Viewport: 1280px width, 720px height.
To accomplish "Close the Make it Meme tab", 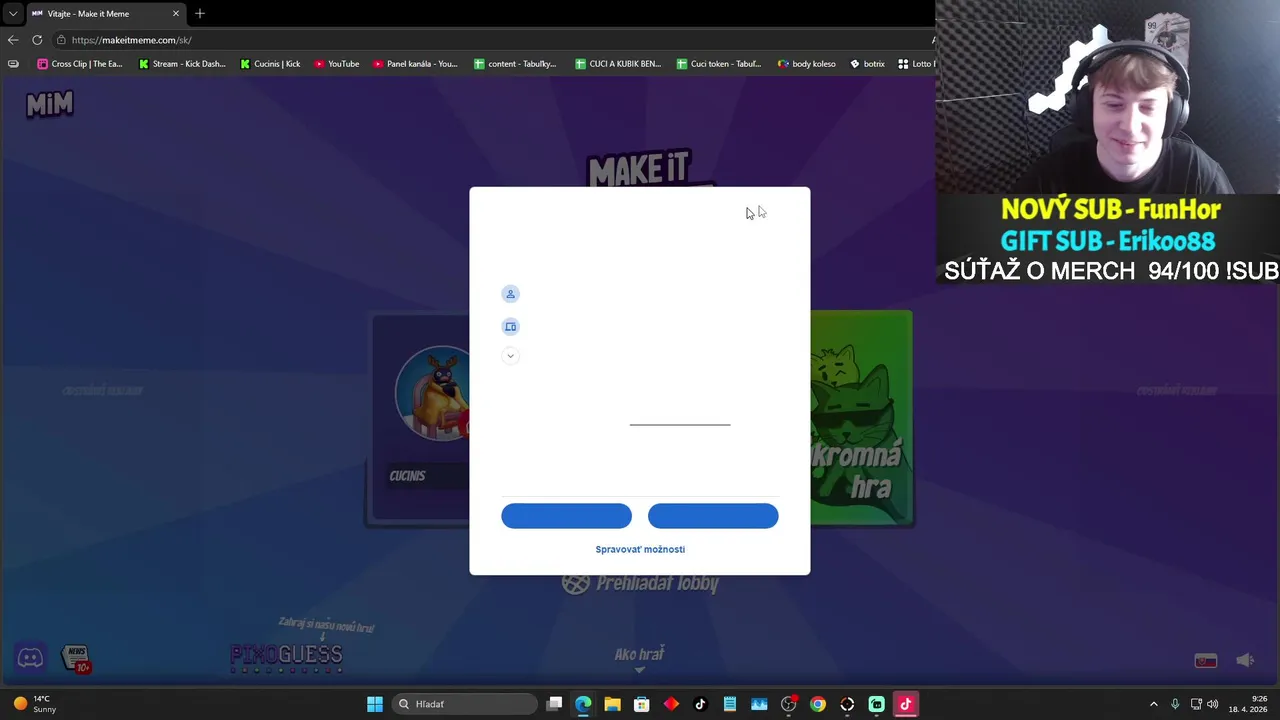I will click(x=176, y=14).
